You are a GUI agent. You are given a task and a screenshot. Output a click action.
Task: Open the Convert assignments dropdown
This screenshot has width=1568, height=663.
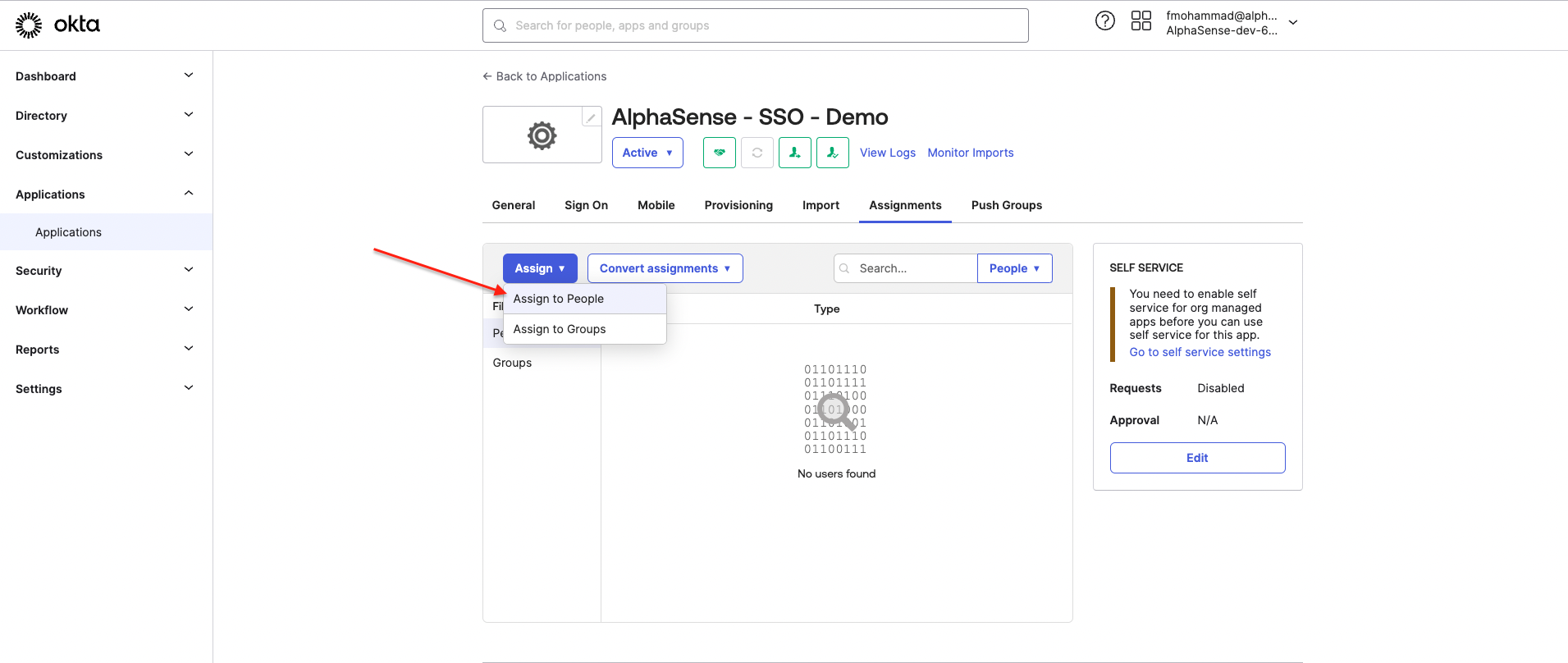tap(665, 268)
